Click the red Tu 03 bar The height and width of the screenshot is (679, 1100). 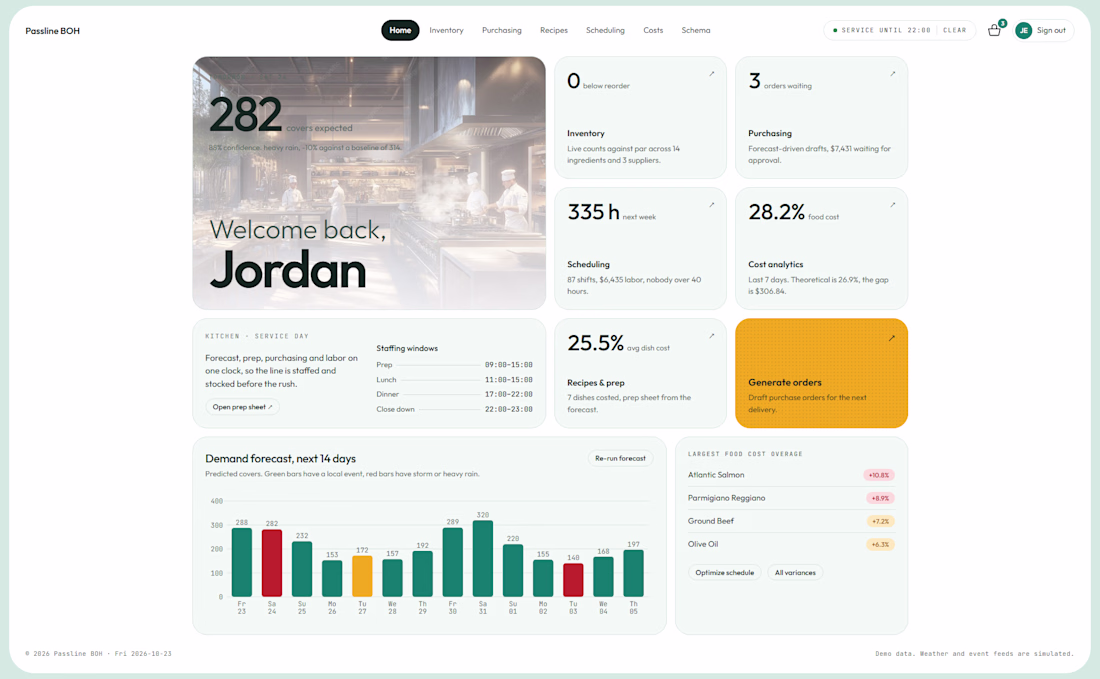[x=573, y=580]
